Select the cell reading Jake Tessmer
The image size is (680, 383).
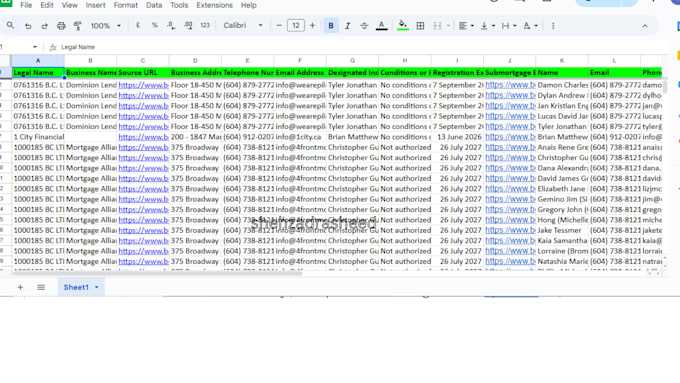pos(562,230)
